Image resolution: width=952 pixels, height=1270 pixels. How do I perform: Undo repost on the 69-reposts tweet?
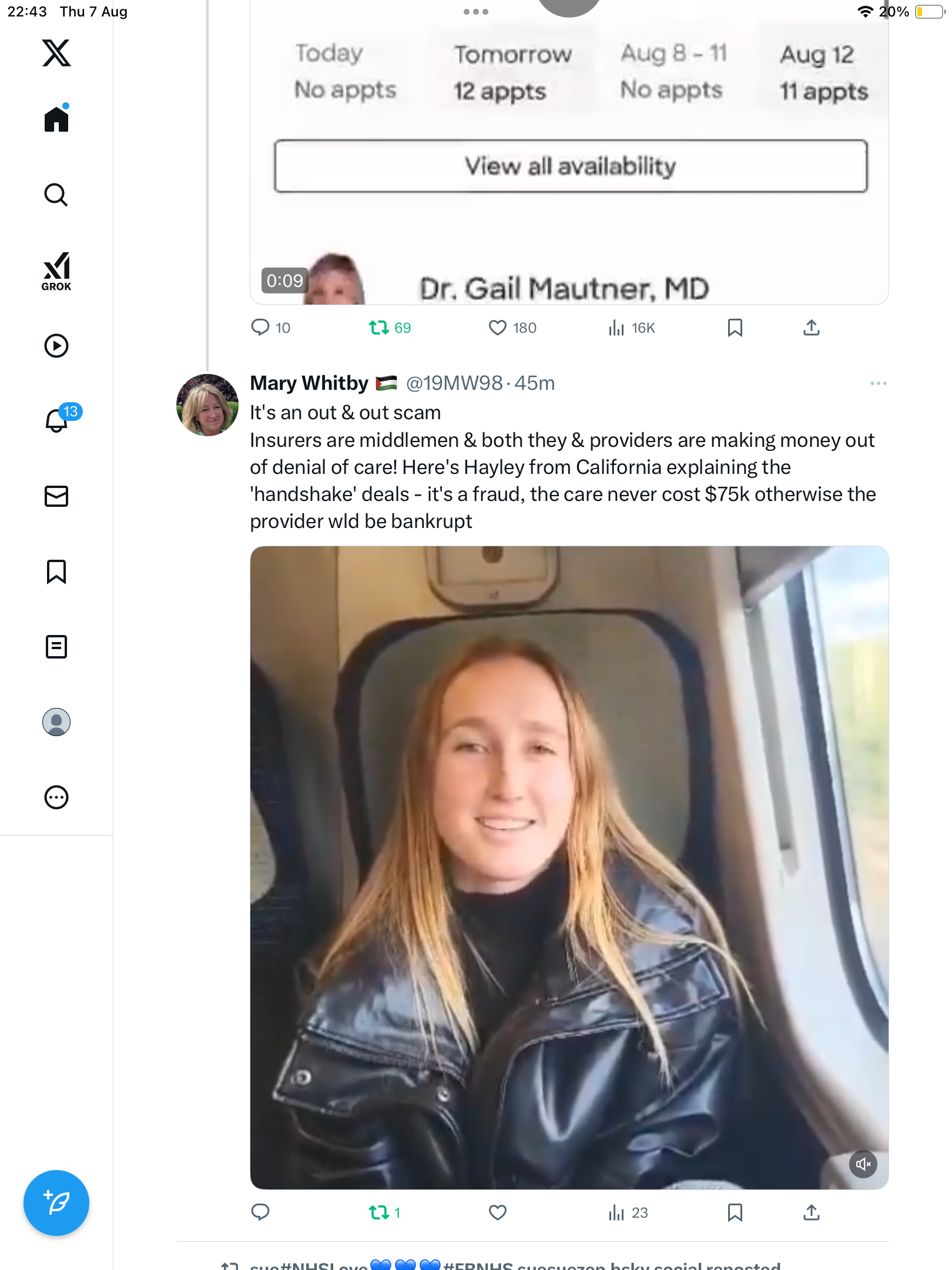[379, 327]
